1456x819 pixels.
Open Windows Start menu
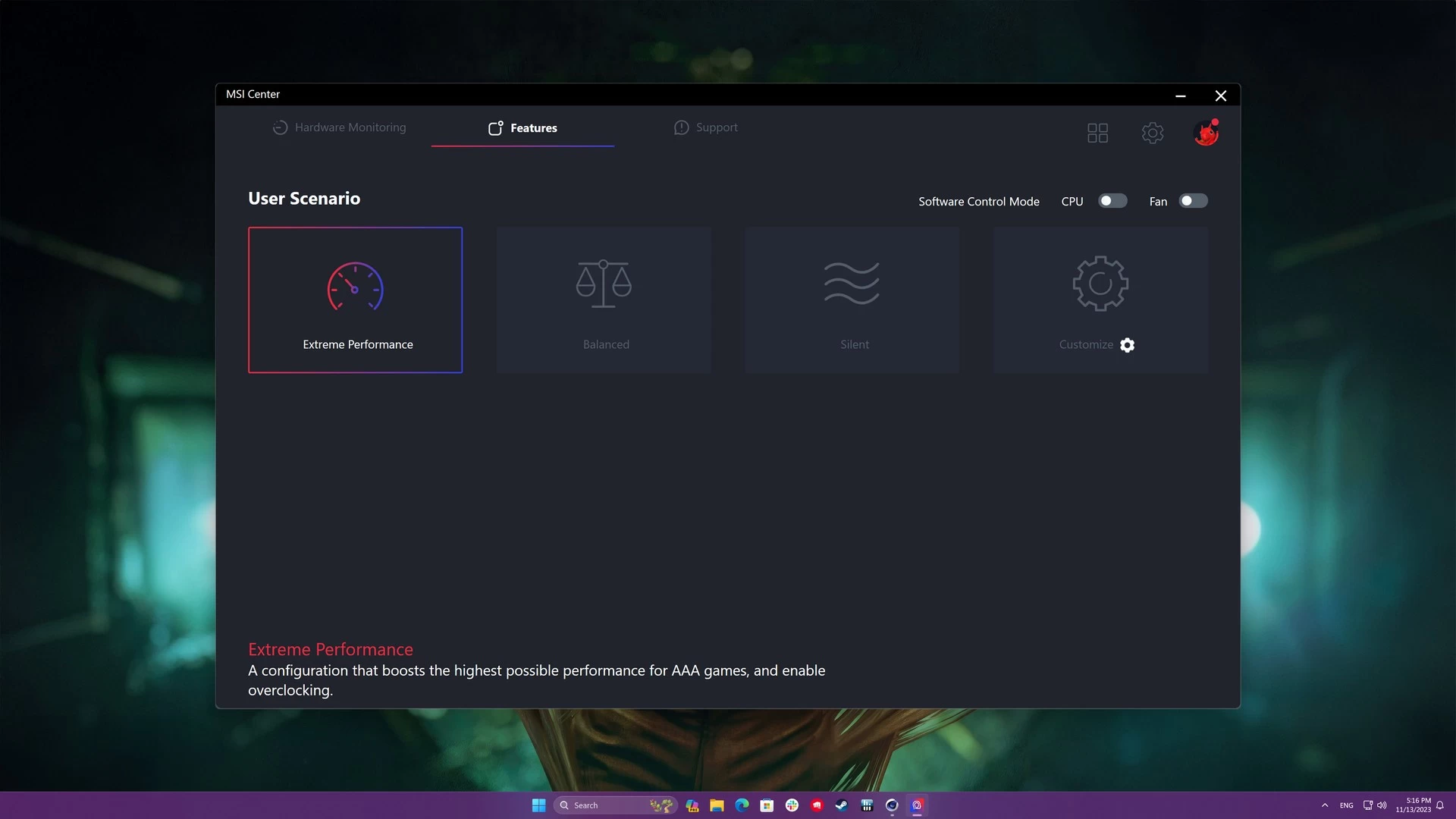[x=539, y=805]
